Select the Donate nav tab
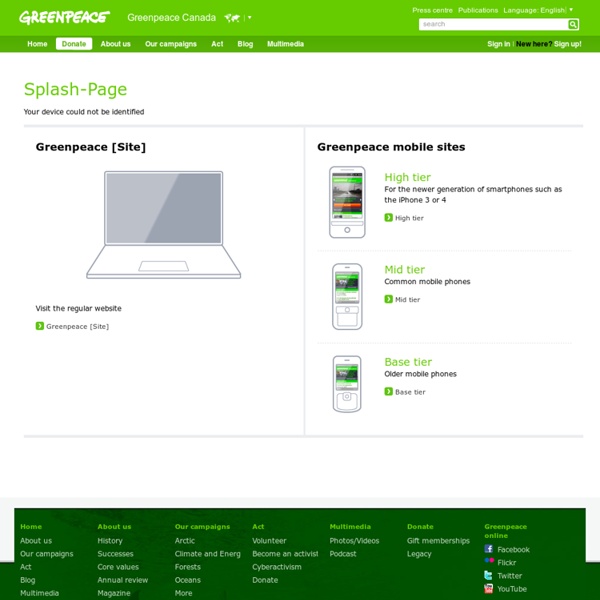Screen dimensions: 600x600 [x=74, y=44]
